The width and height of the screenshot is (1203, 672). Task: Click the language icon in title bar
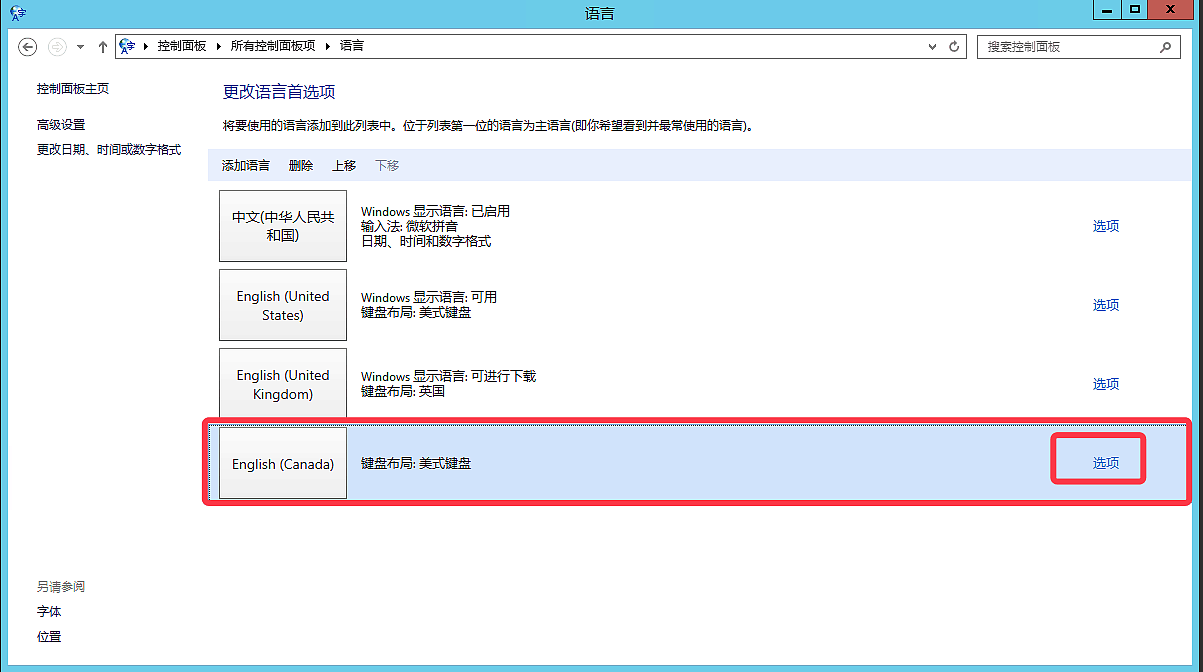18,13
